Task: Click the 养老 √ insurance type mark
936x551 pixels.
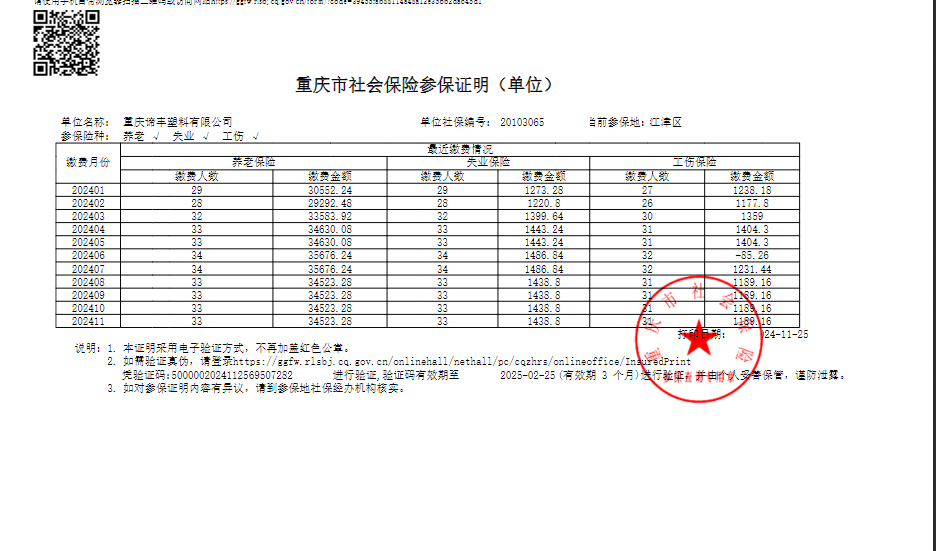Action: click(141, 136)
